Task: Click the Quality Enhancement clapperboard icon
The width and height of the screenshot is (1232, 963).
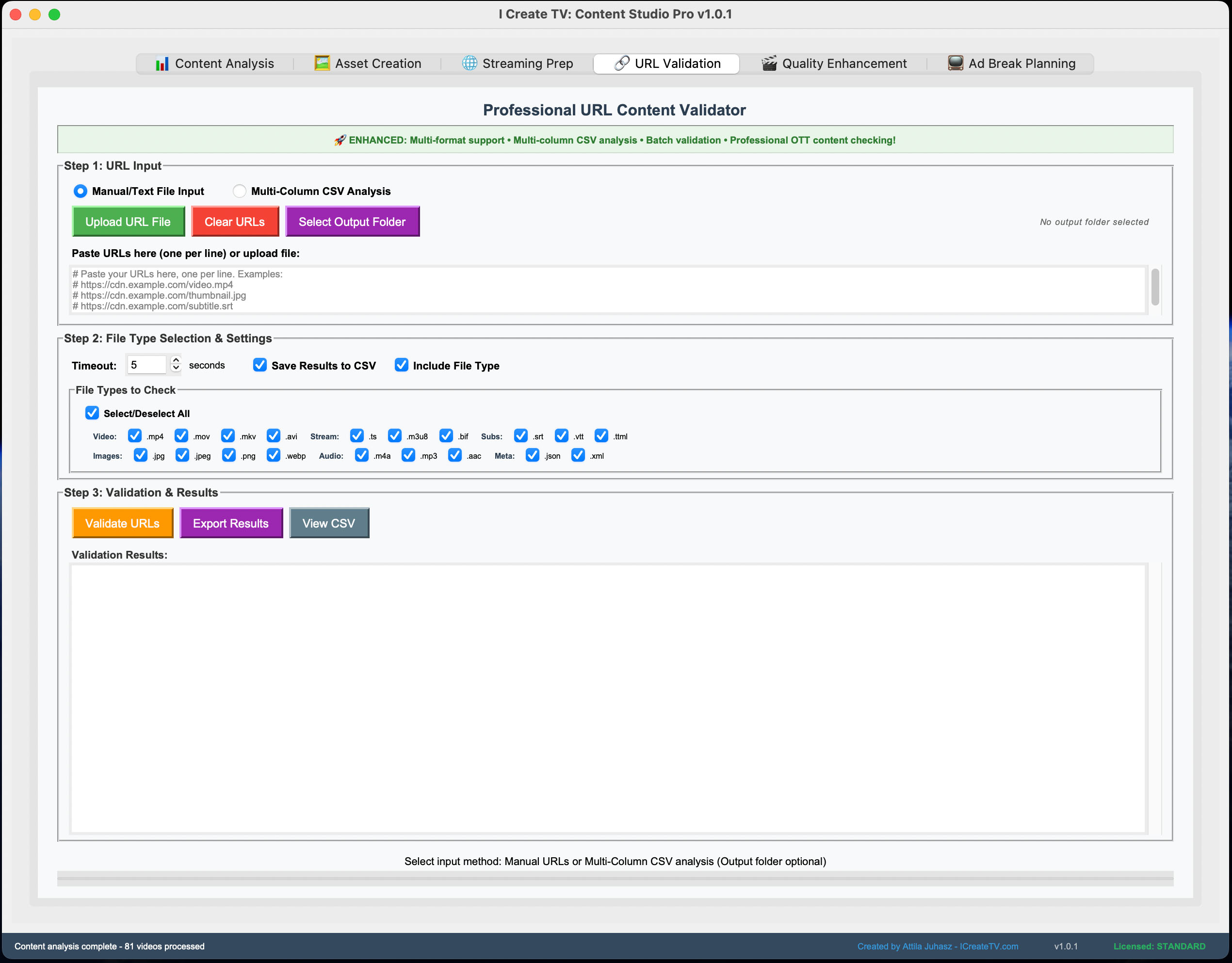Action: [x=769, y=63]
